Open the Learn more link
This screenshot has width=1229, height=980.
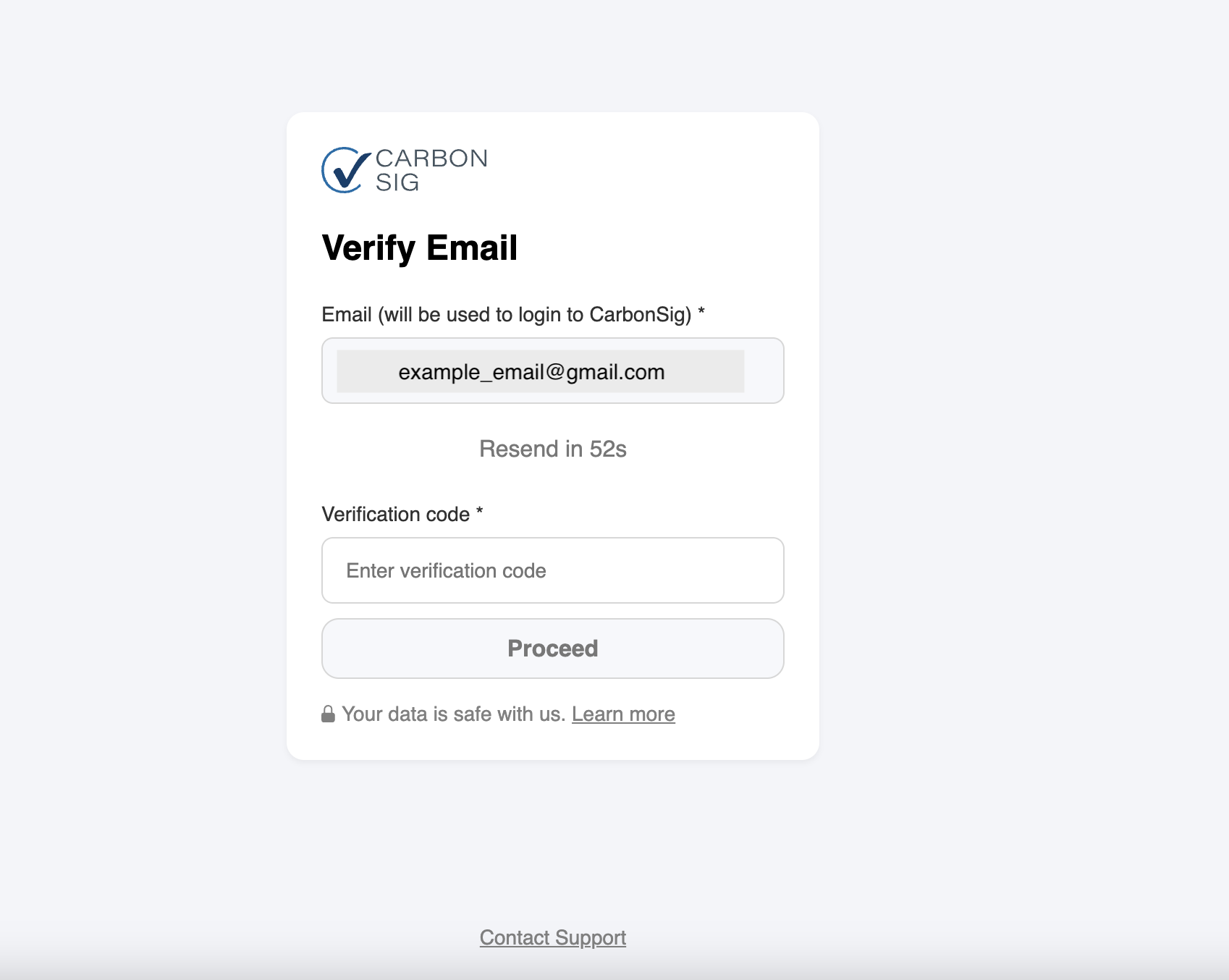[623, 714]
